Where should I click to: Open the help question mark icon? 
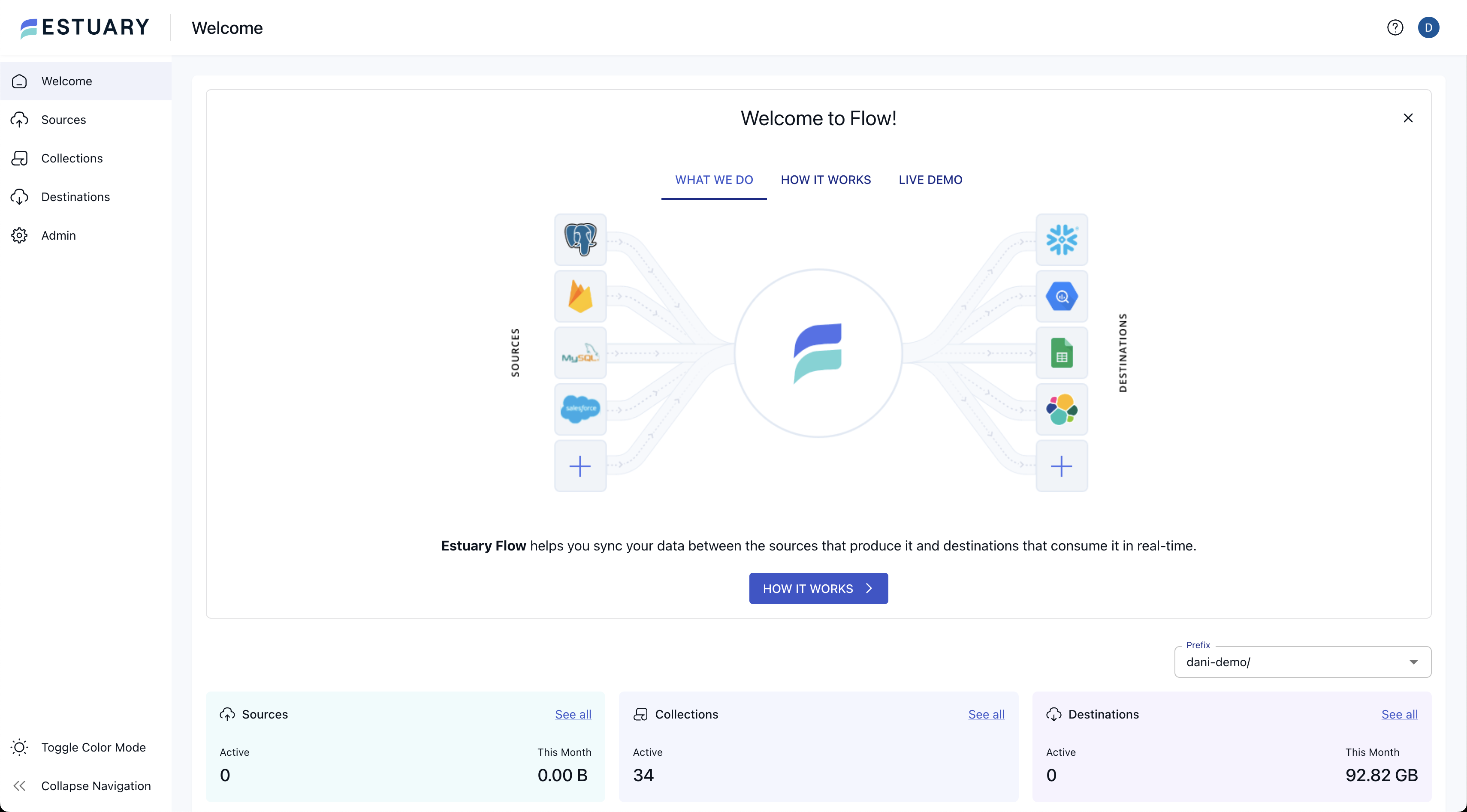point(1395,27)
